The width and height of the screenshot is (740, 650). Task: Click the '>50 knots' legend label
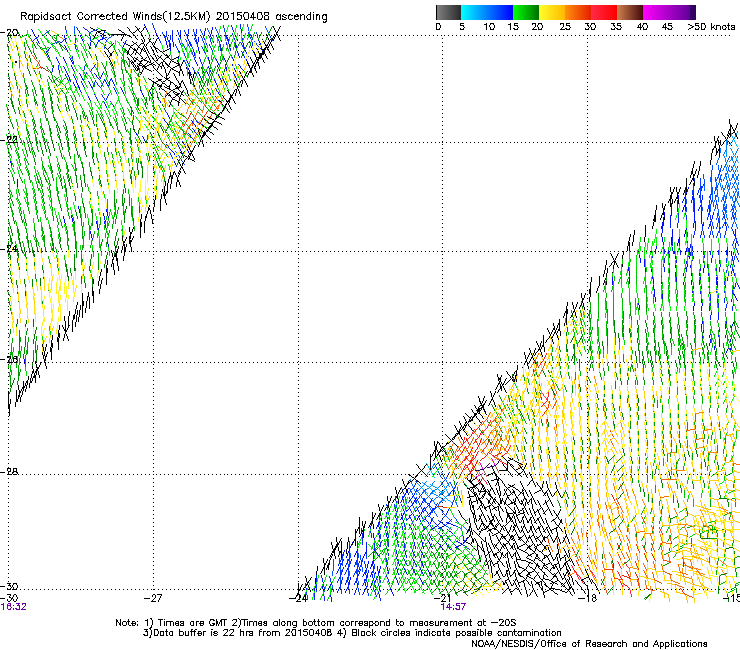point(711,27)
